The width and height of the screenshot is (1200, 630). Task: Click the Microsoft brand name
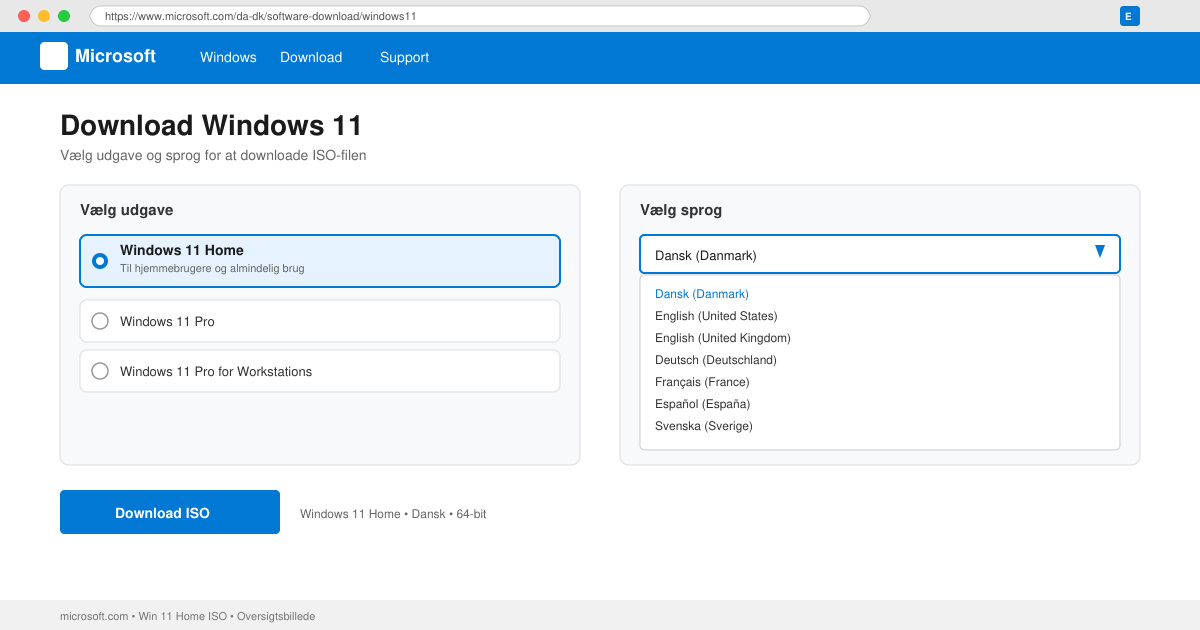(115, 56)
